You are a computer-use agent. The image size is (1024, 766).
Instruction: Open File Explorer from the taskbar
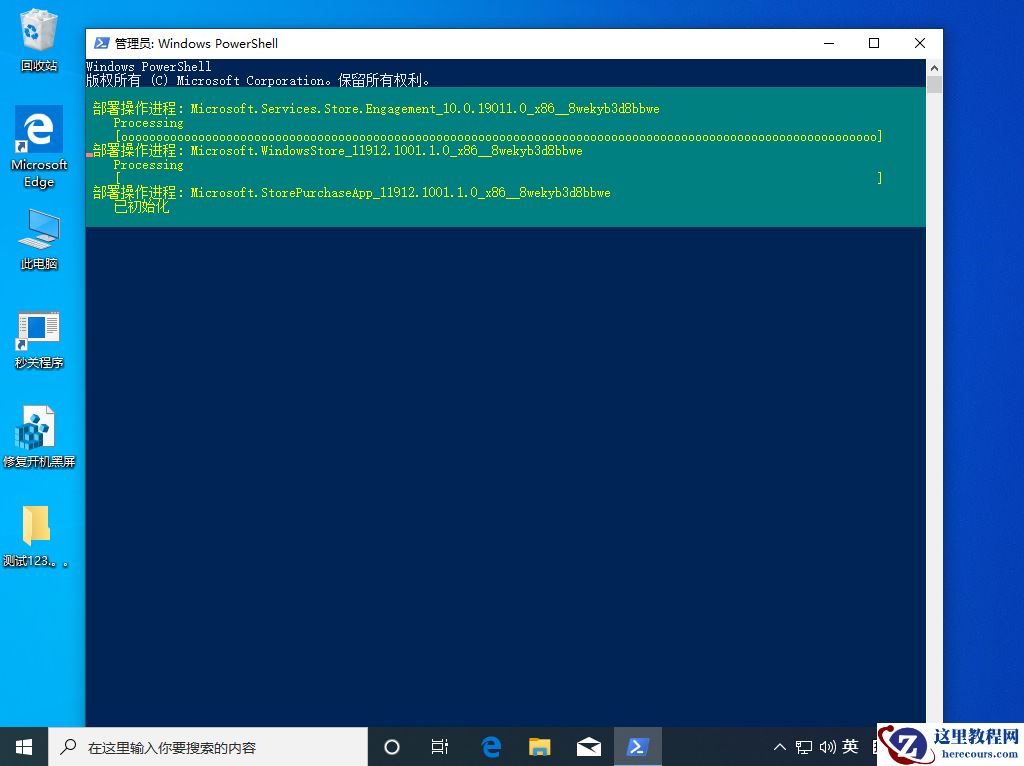click(x=539, y=746)
